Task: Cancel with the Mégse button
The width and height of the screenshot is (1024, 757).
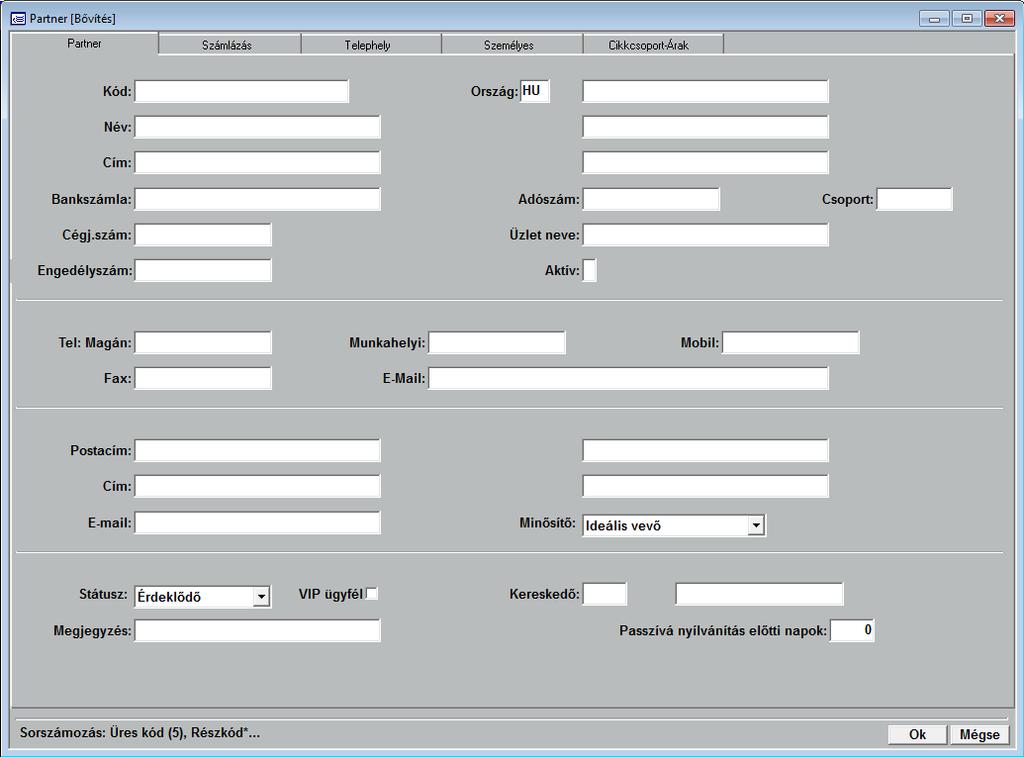Action: [980, 734]
